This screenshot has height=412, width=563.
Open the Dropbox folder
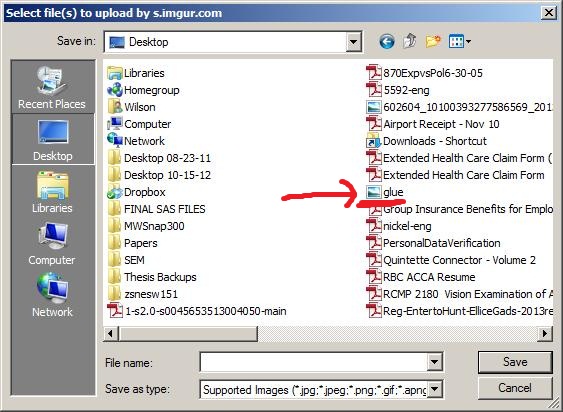coord(136,192)
